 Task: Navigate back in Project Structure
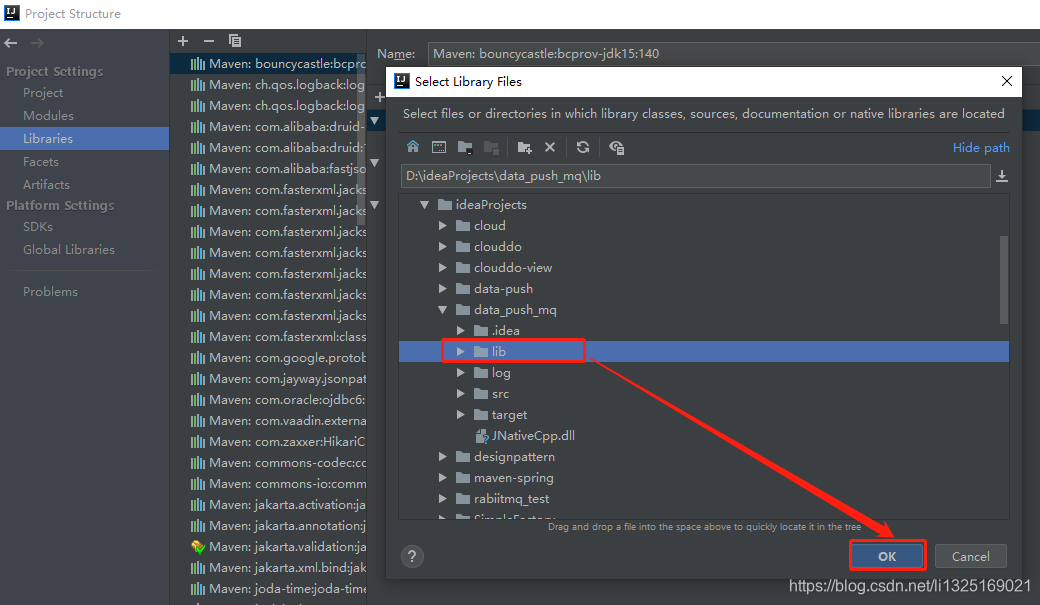coord(11,43)
